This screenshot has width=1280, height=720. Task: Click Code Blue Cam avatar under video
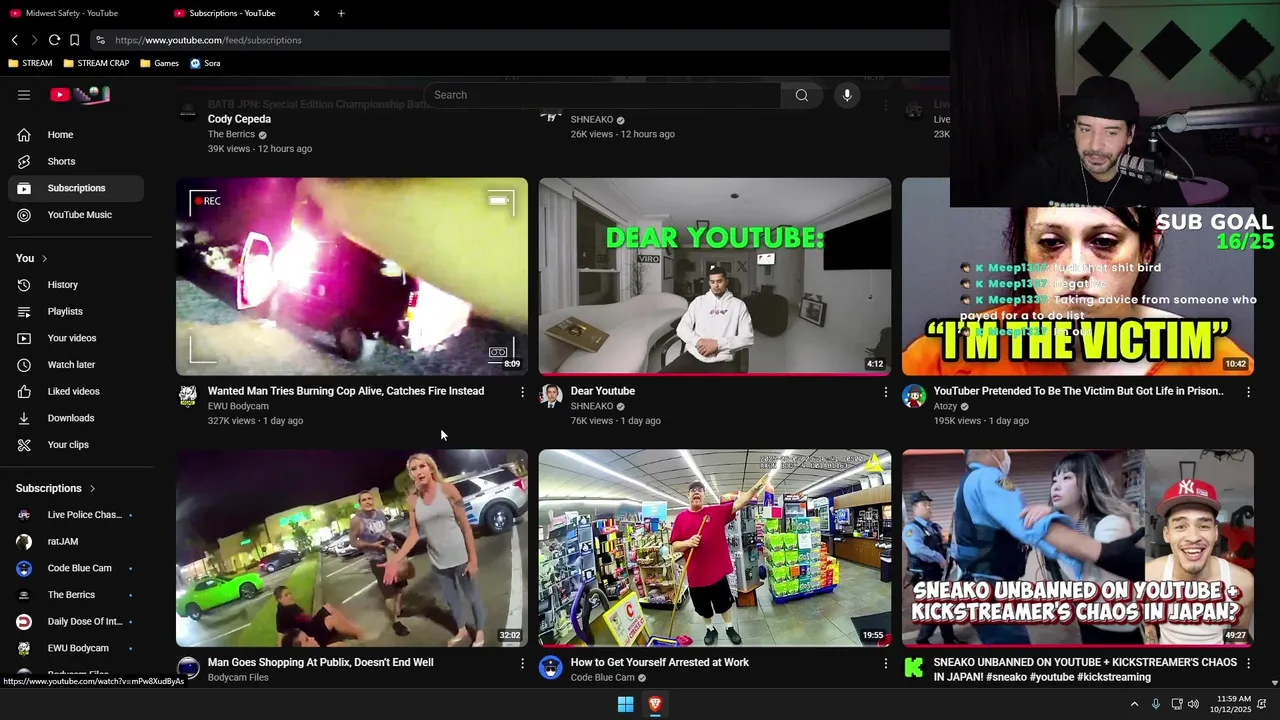tap(551, 668)
